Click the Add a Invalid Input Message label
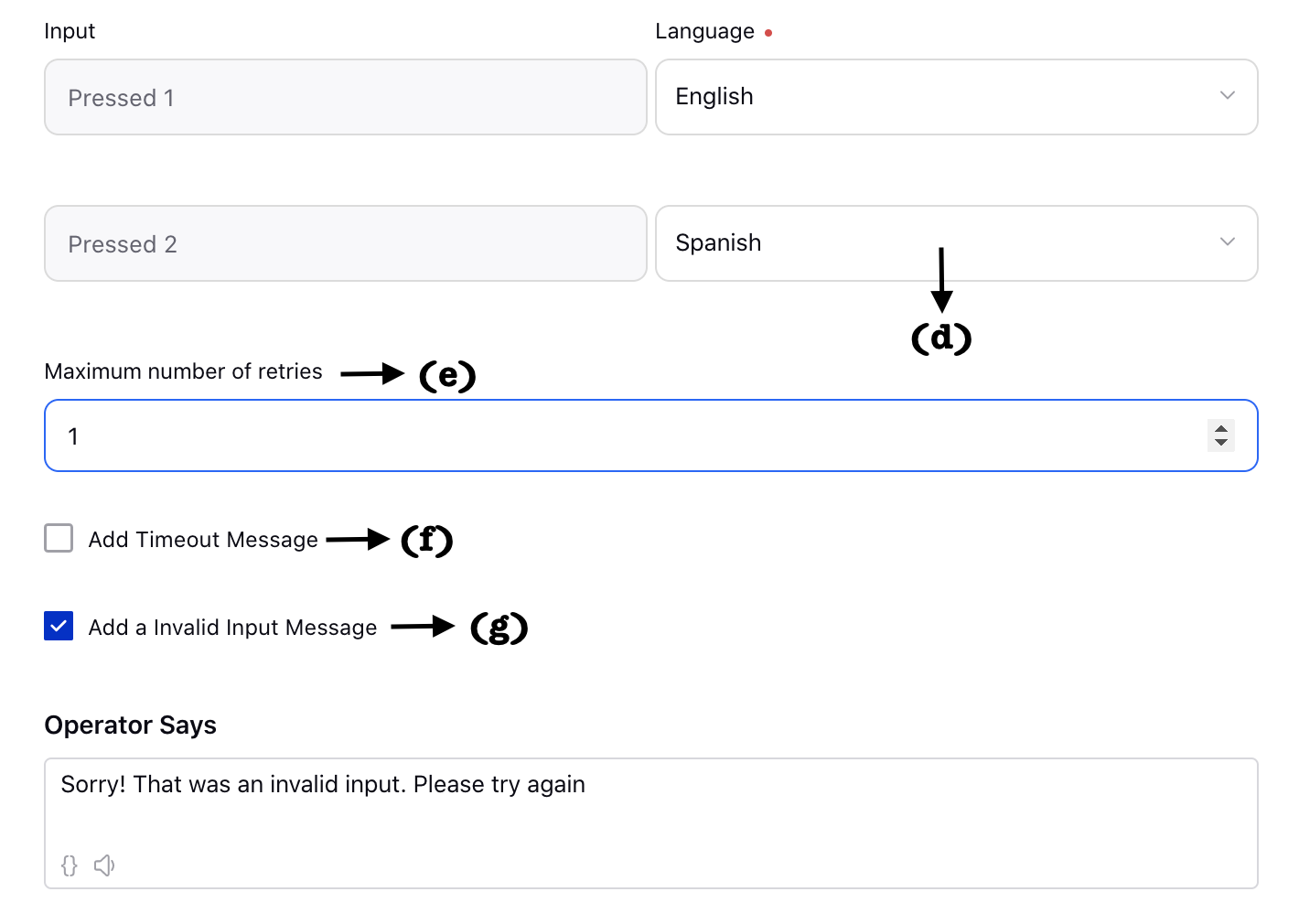The height and width of the screenshot is (924, 1299). (x=232, y=628)
